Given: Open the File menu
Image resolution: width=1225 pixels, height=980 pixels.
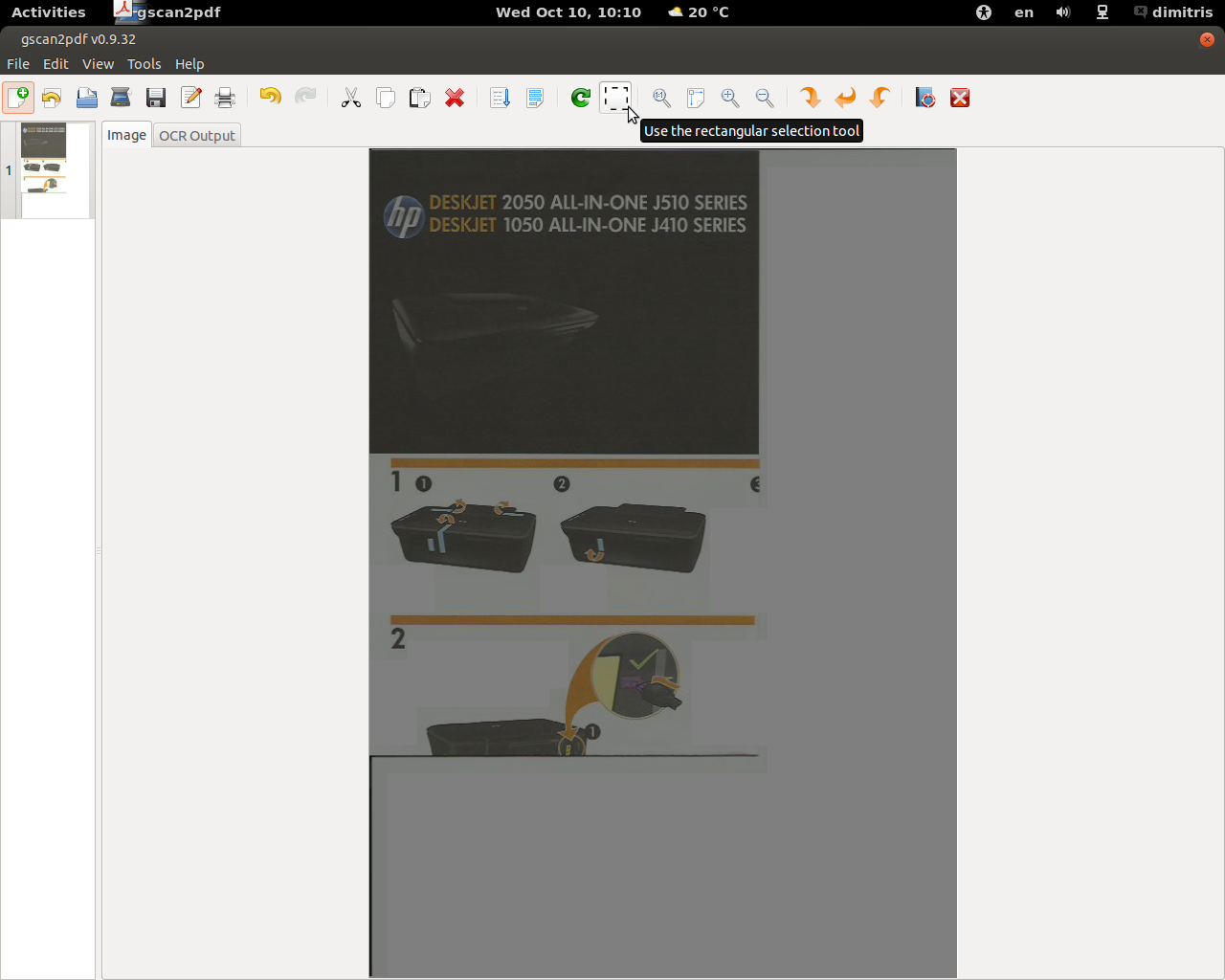Looking at the screenshot, I should pos(18,64).
